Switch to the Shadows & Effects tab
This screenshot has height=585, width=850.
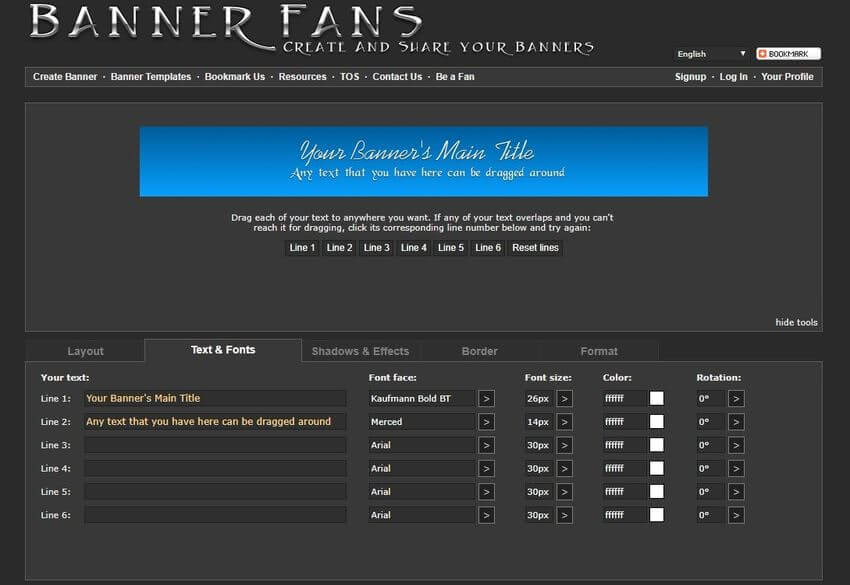360,351
